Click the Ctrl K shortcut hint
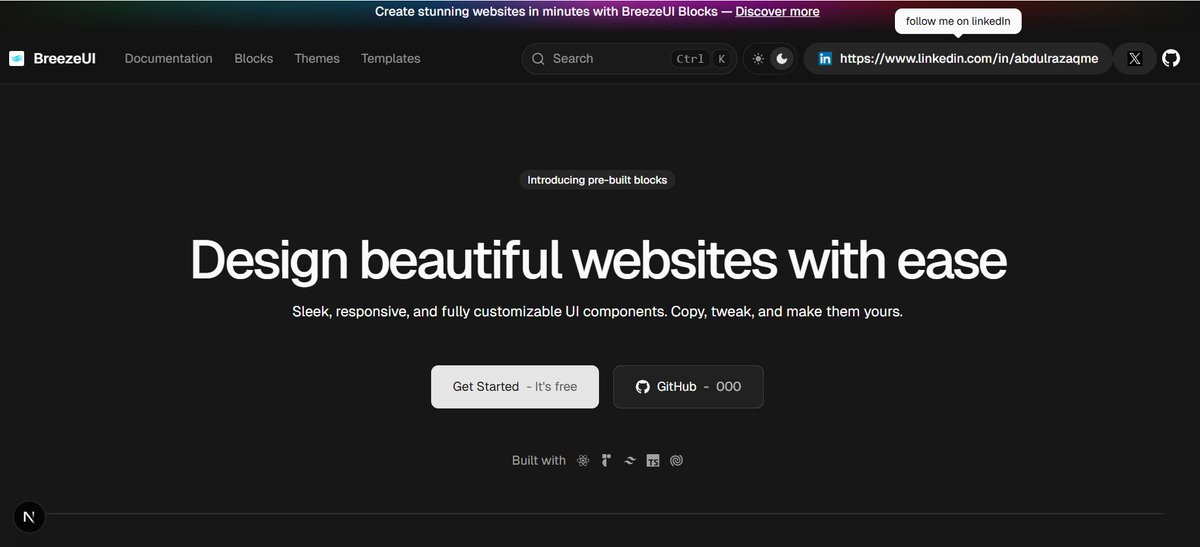This screenshot has height=547, width=1200. tap(700, 59)
